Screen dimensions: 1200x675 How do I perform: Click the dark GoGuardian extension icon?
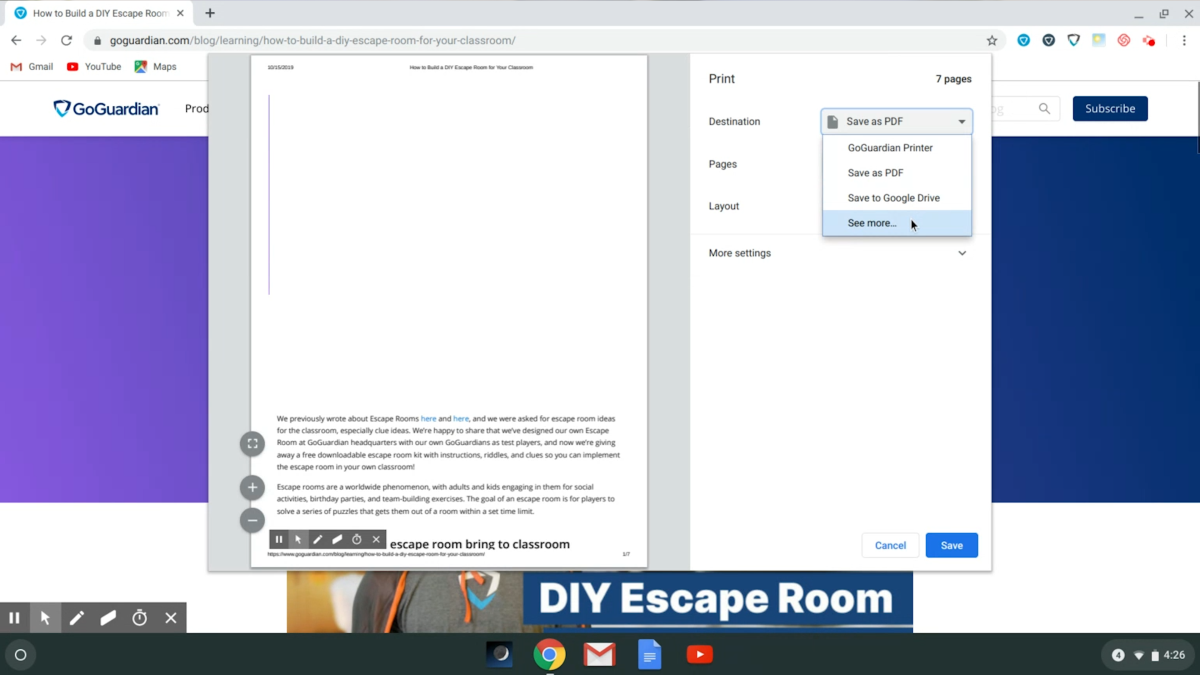click(x=1048, y=41)
